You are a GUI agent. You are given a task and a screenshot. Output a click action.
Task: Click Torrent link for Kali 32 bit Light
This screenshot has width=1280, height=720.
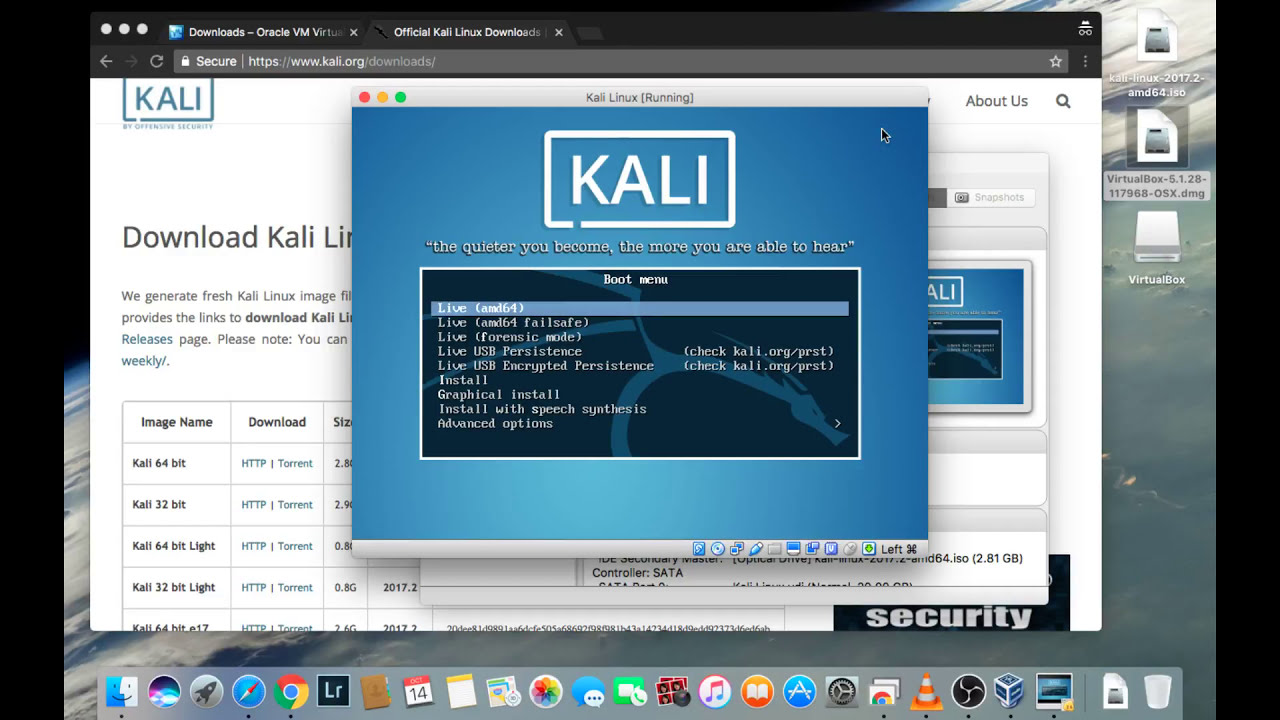(x=295, y=588)
